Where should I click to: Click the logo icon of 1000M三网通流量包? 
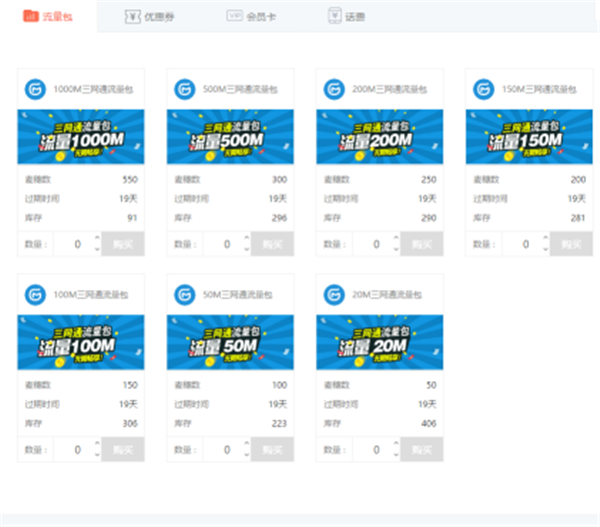click(35, 89)
